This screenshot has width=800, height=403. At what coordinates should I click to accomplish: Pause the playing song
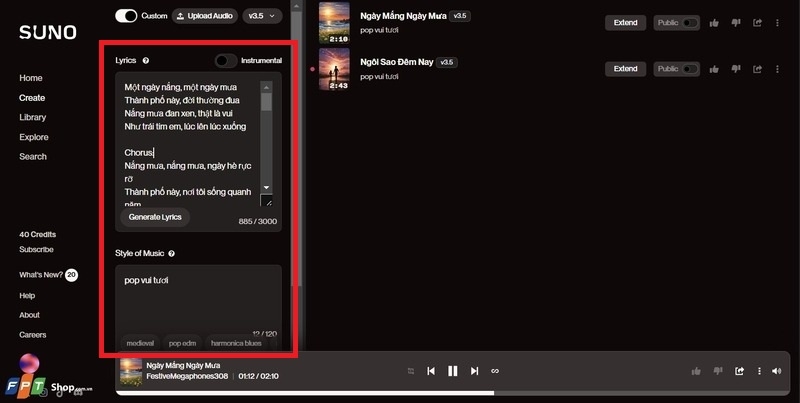pyautogui.click(x=453, y=371)
